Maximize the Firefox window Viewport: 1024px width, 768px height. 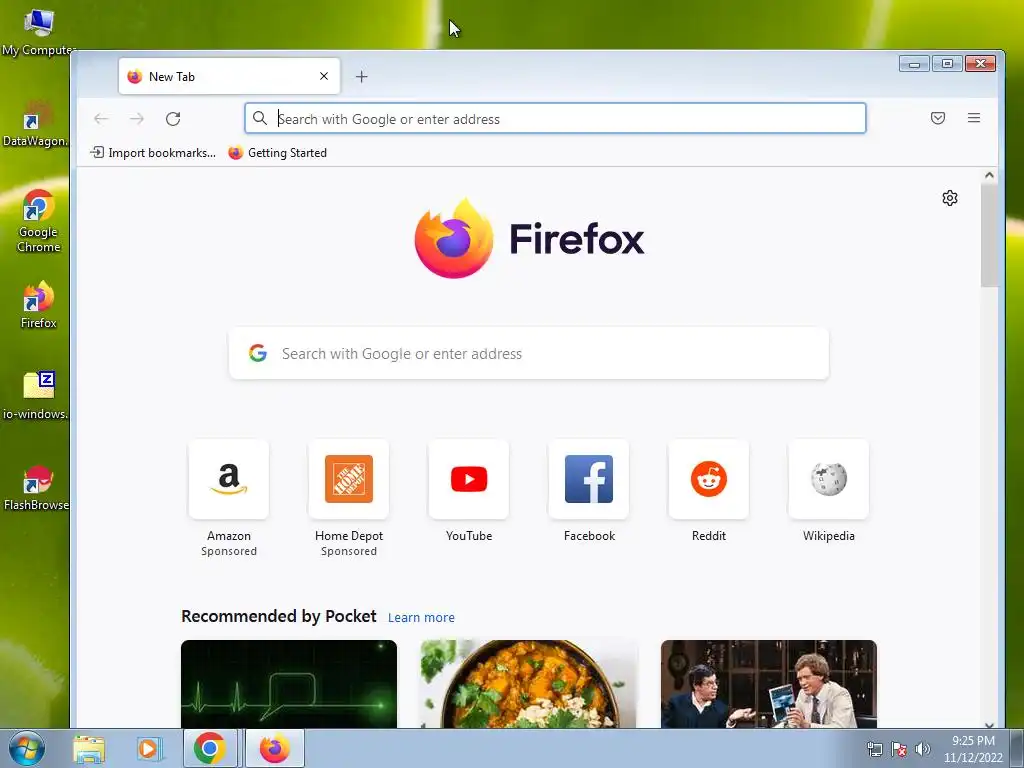(947, 63)
